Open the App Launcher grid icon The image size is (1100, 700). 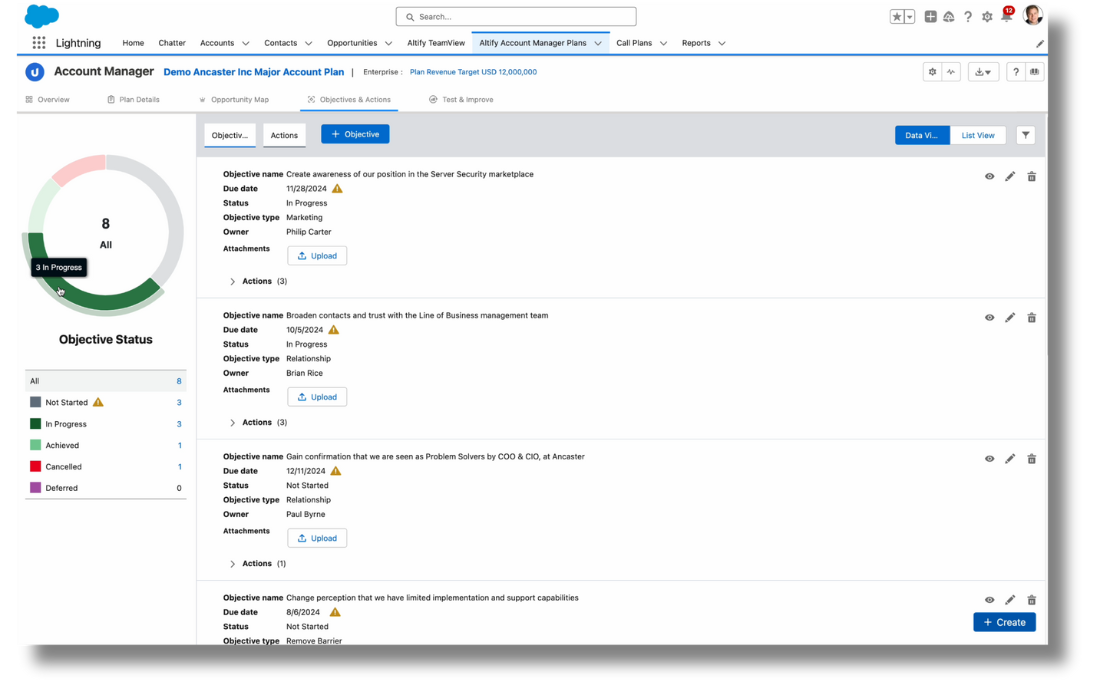(x=39, y=43)
